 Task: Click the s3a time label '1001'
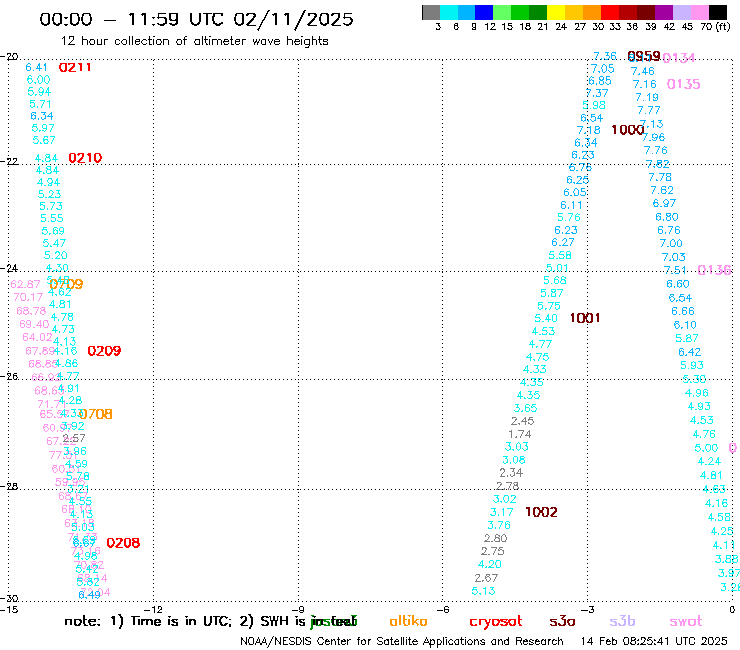[585, 318]
